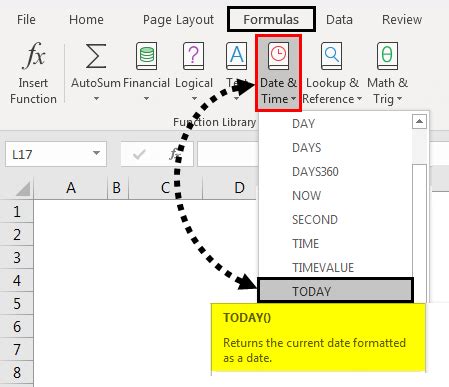Expand the Lookup & Reference dropdown arrow
The height and width of the screenshot is (387, 449).
coord(359,99)
